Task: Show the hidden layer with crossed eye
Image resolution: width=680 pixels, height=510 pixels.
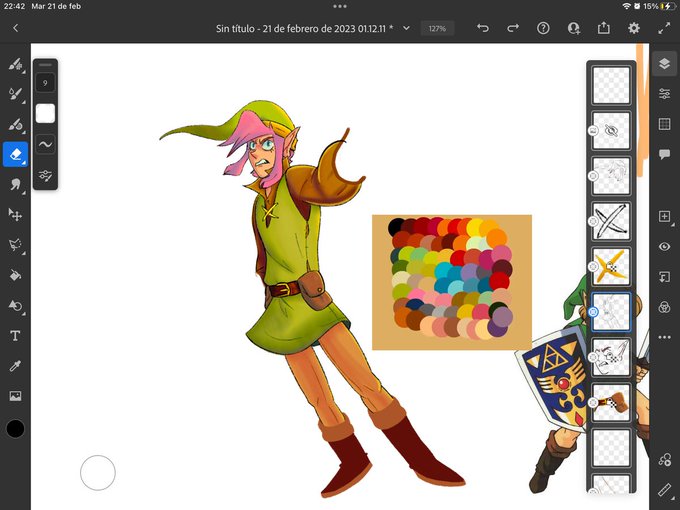Action: (x=611, y=131)
